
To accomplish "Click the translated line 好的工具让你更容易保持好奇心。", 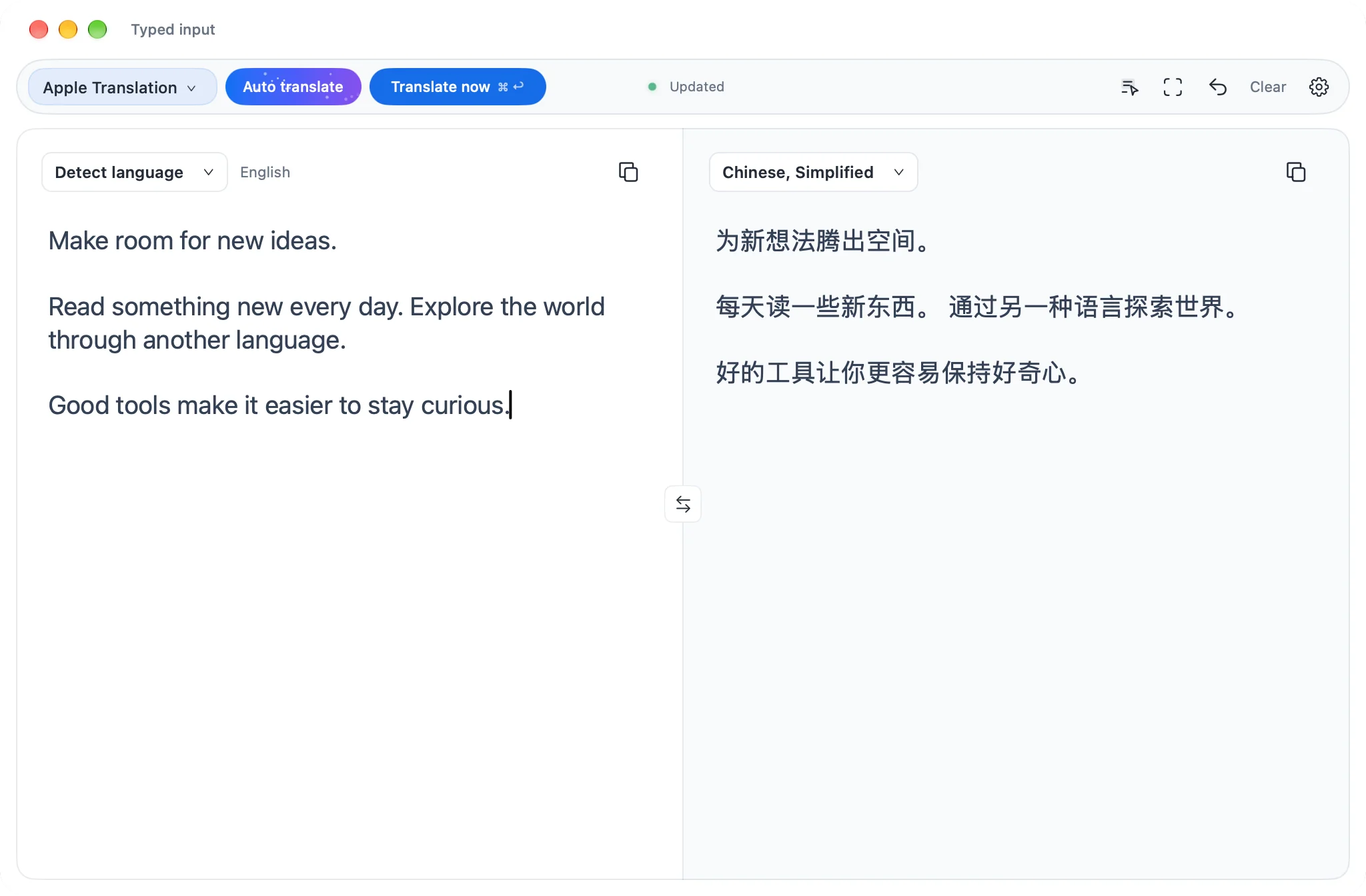I will (897, 373).
